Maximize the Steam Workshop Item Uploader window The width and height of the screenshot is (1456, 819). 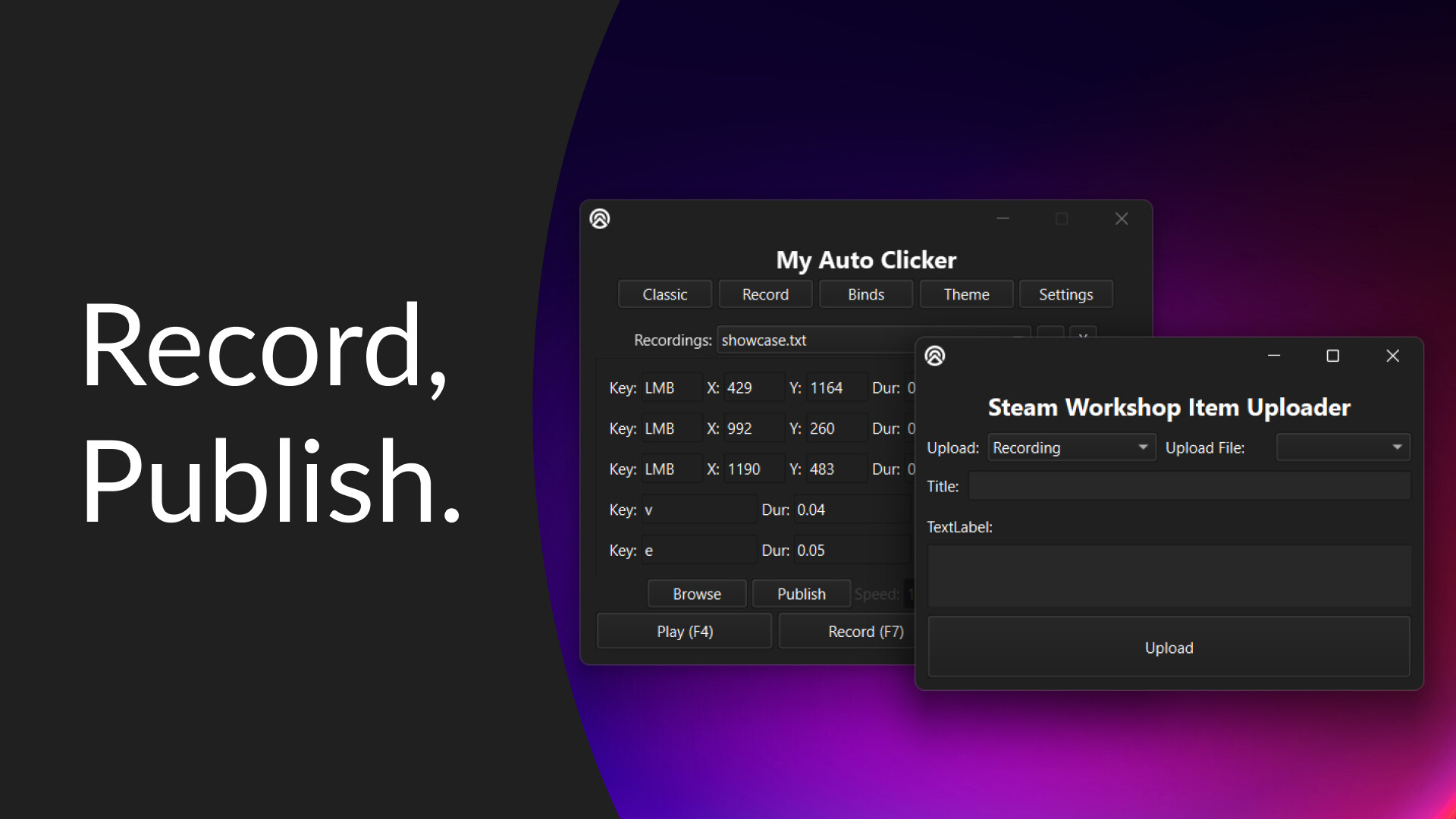(1332, 356)
